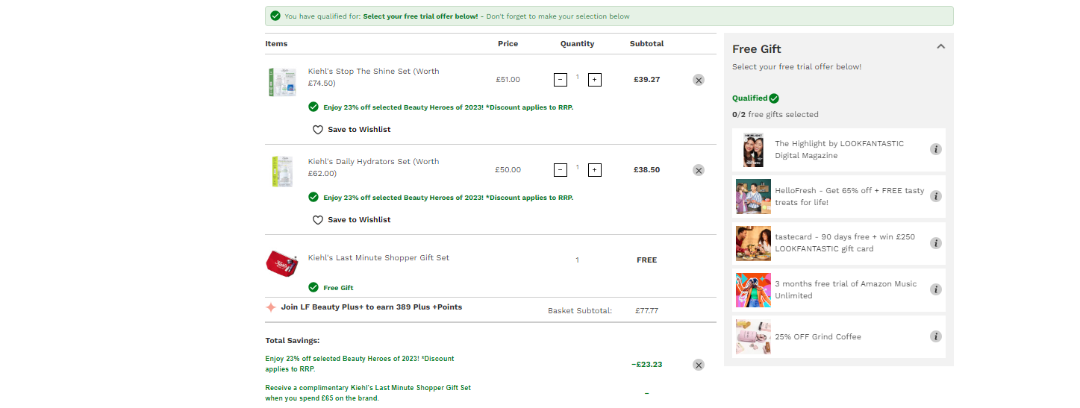Viewport: 1080px width, 408px height.
Task: Collapse the Free Gift panel
Action: (x=940, y=46)
